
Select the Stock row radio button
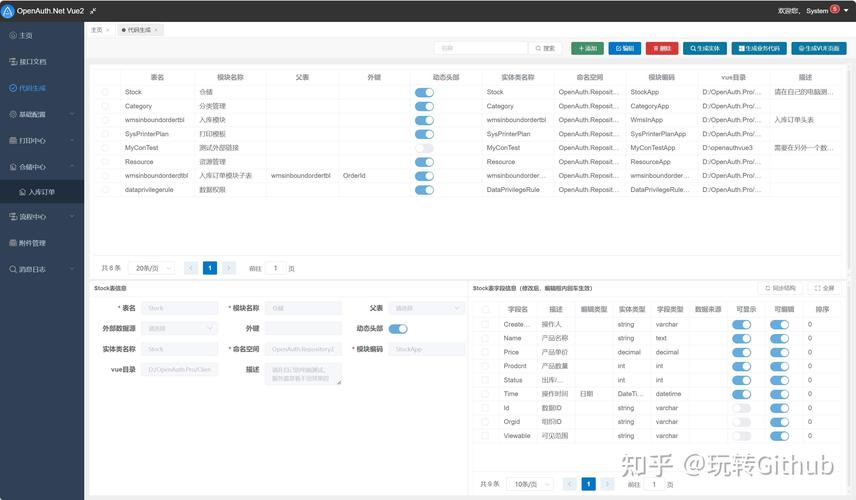pyautogui.click(x=105, y=92)
